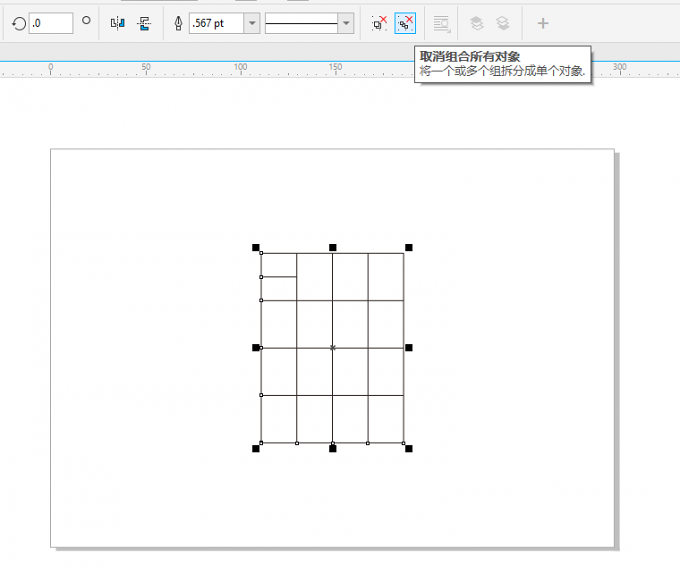Click the text wrap icon
680x573 pixels.
pyautogui.click(x=441, y=22)
